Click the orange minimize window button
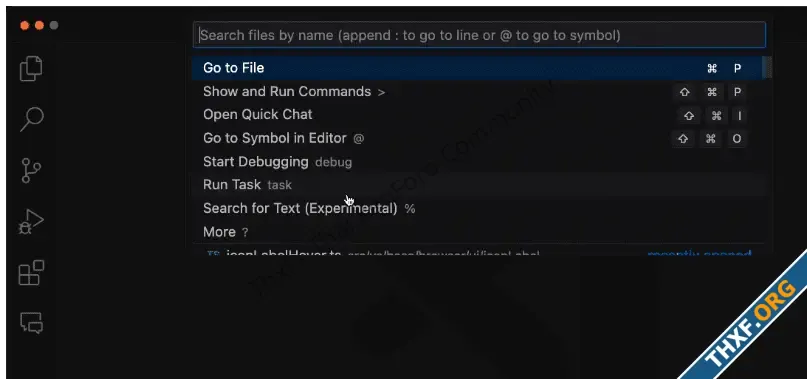Image resolution: width=807 pixels, height=379 pixels. [x=39, y=25]
